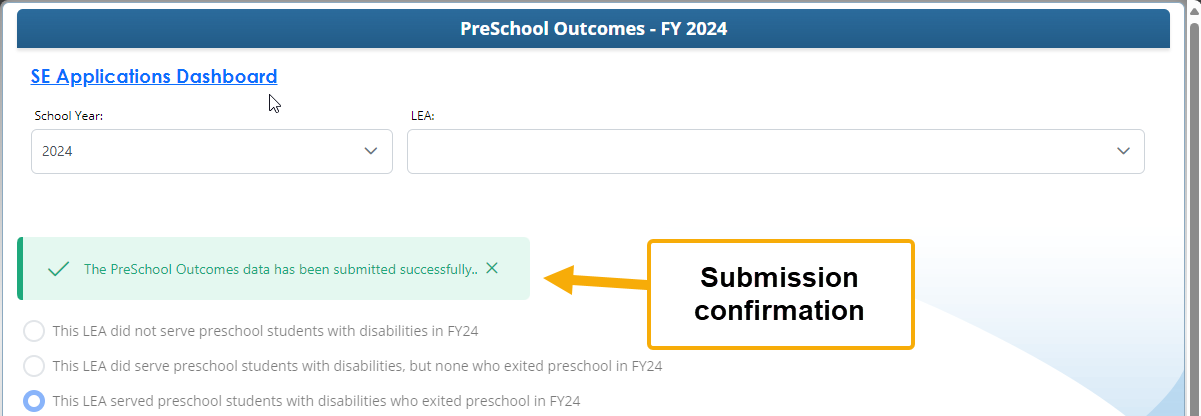Click the Submission confirmation callout box
This screenshot has width=1201, height=416.
coord(780,294)
